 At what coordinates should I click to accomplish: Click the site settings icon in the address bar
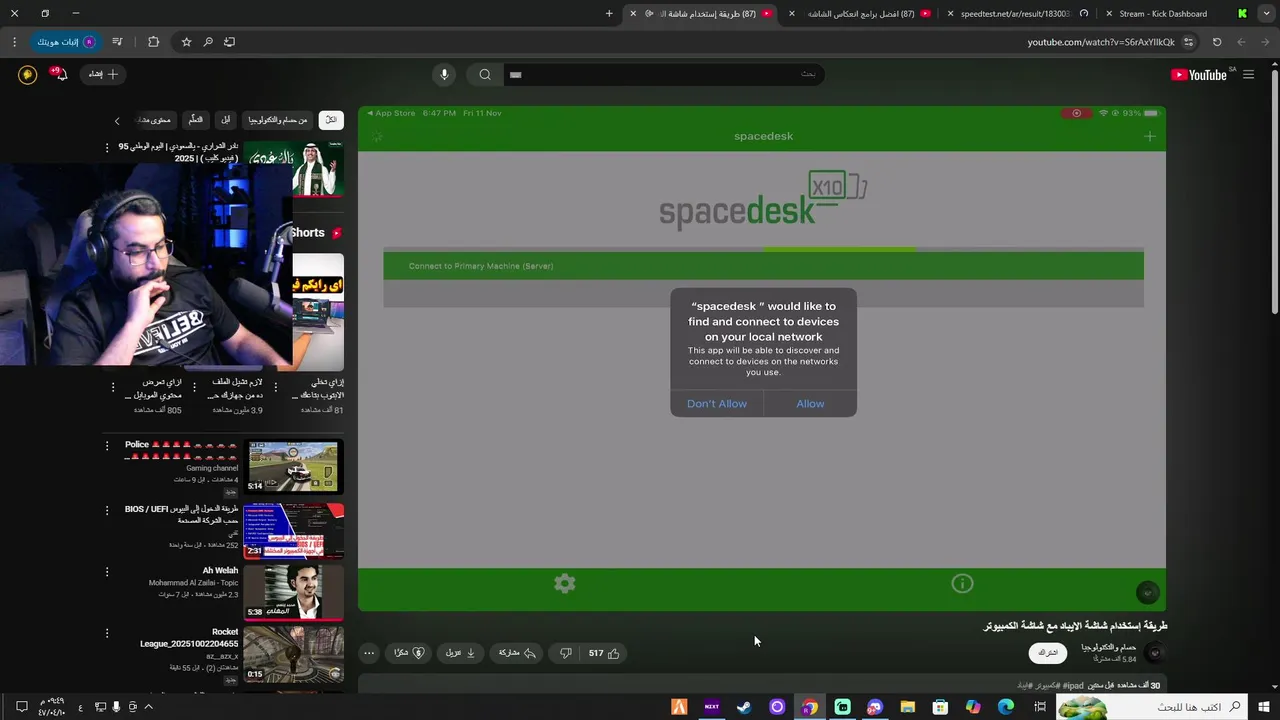(x=1189, y=42)
